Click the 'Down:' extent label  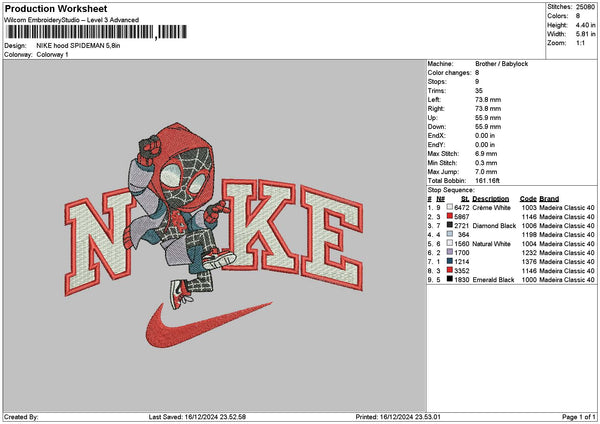pos(437,127)
